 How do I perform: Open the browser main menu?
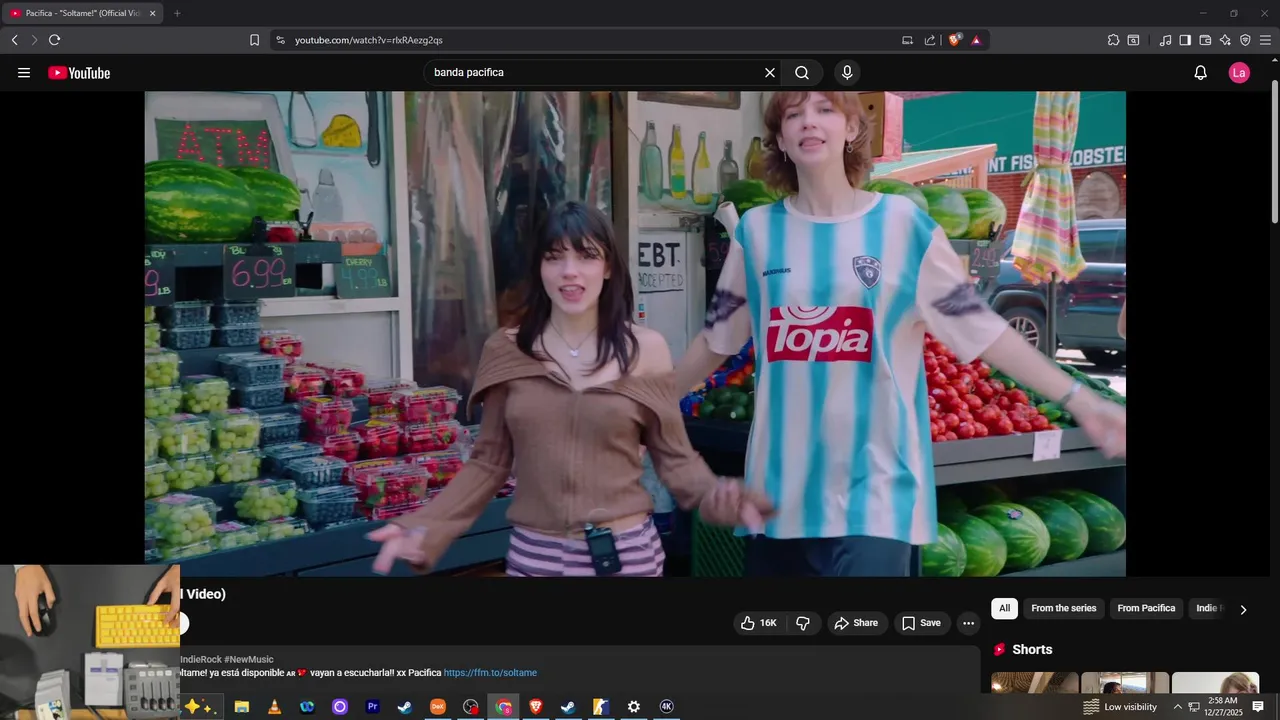(1265, 40)
